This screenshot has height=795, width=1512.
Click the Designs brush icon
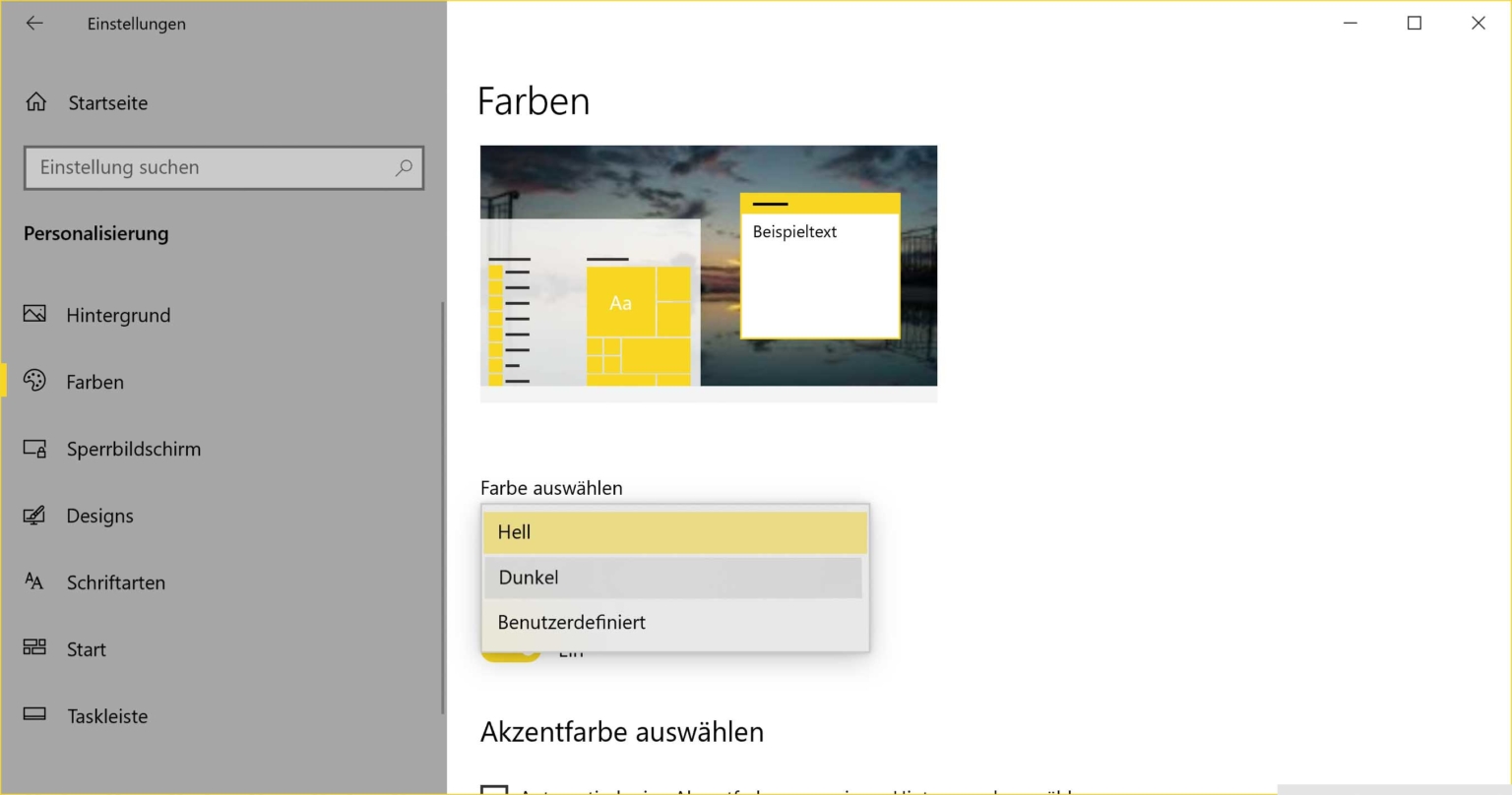(32, 516)
